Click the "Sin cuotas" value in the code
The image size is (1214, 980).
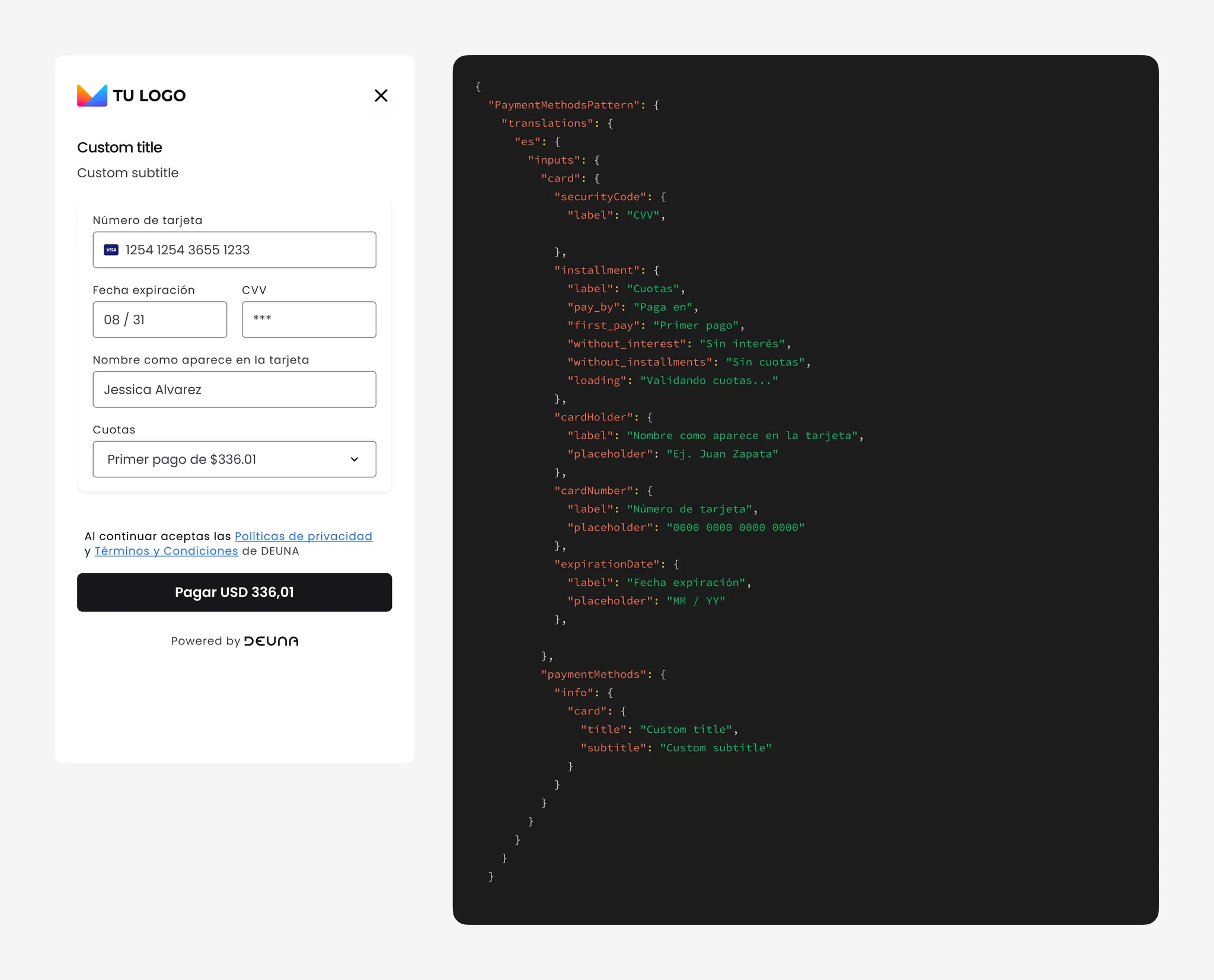click(765, 362)
